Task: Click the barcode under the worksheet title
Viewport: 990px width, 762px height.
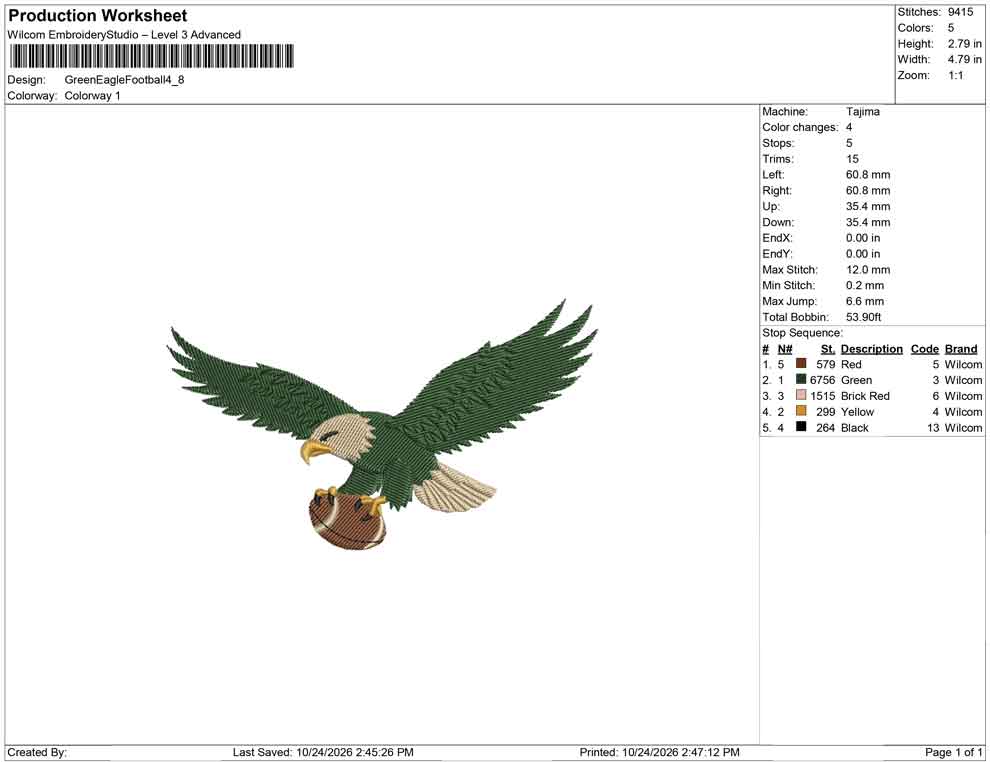Action: [152, 56]
